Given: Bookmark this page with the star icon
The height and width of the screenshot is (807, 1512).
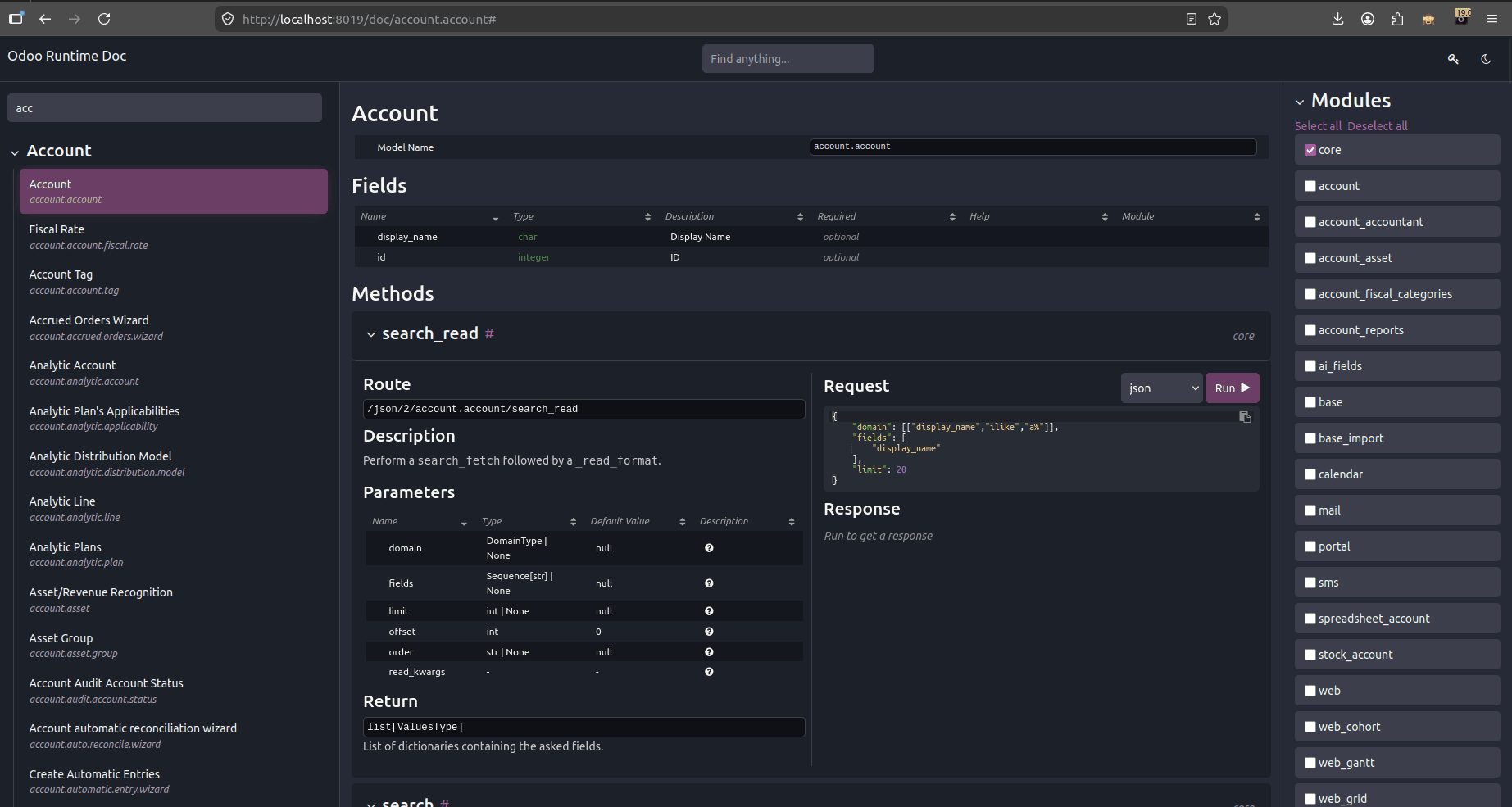Looking at the screenshot, I should [1215, 19].
